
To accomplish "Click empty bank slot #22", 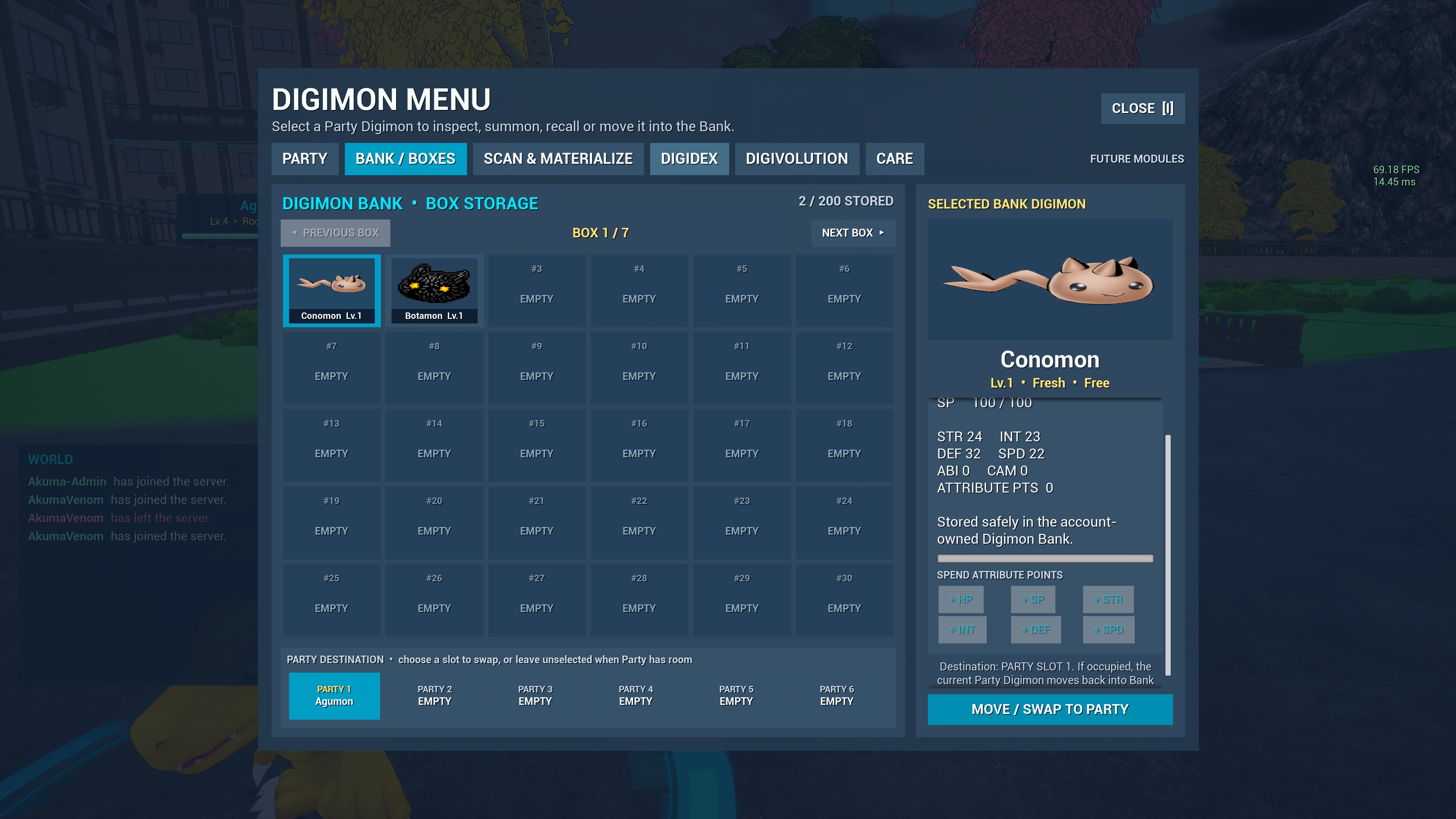I will 639,522.
